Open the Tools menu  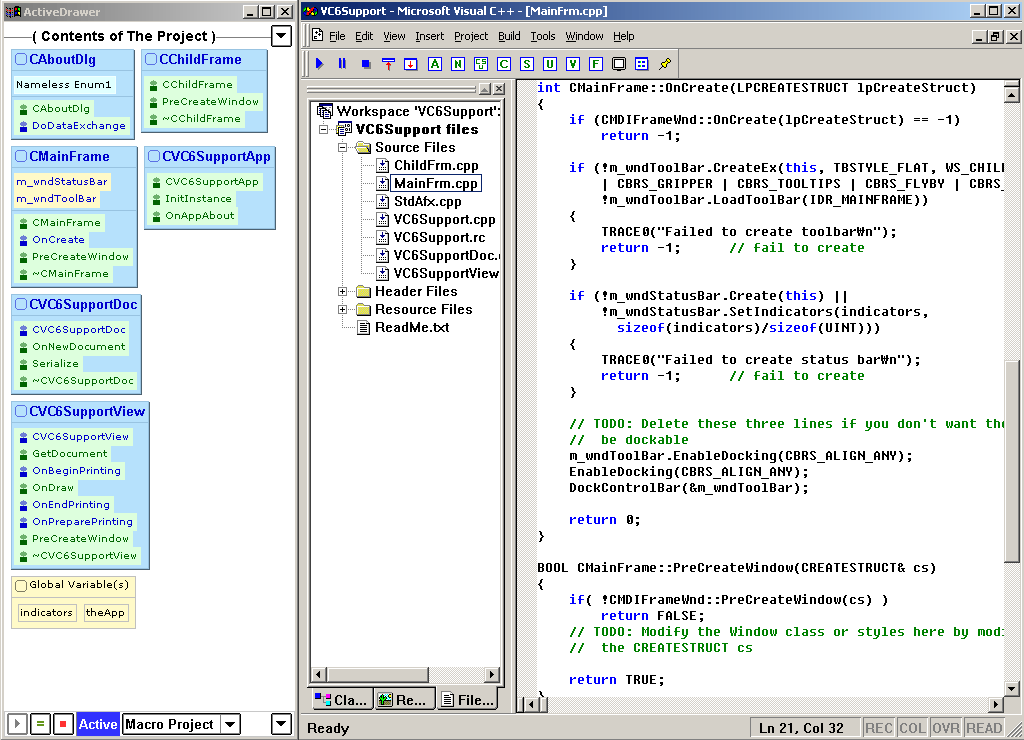[x=543, y=36]
